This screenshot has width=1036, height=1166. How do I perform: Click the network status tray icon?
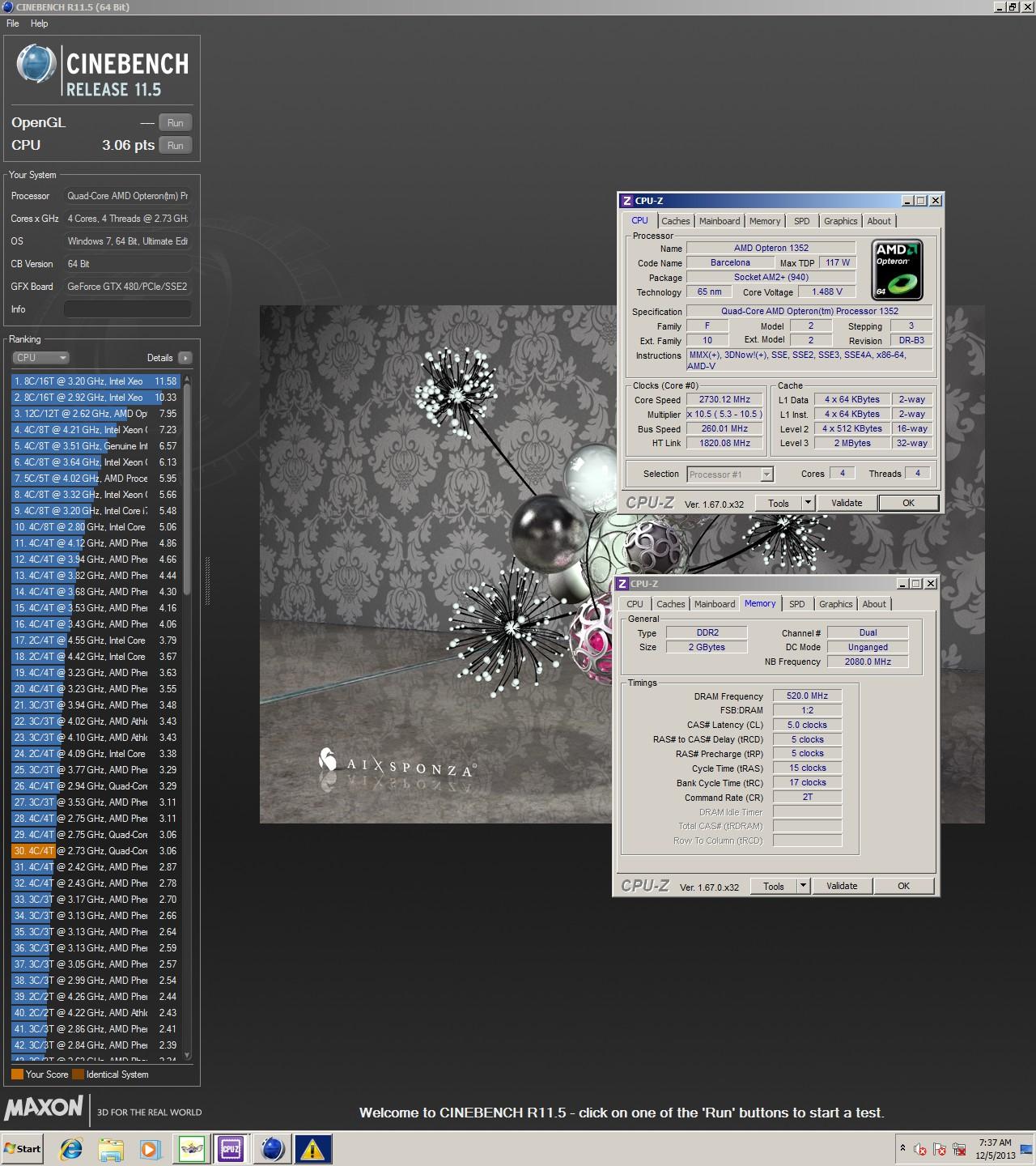[x=959, y=1149]
